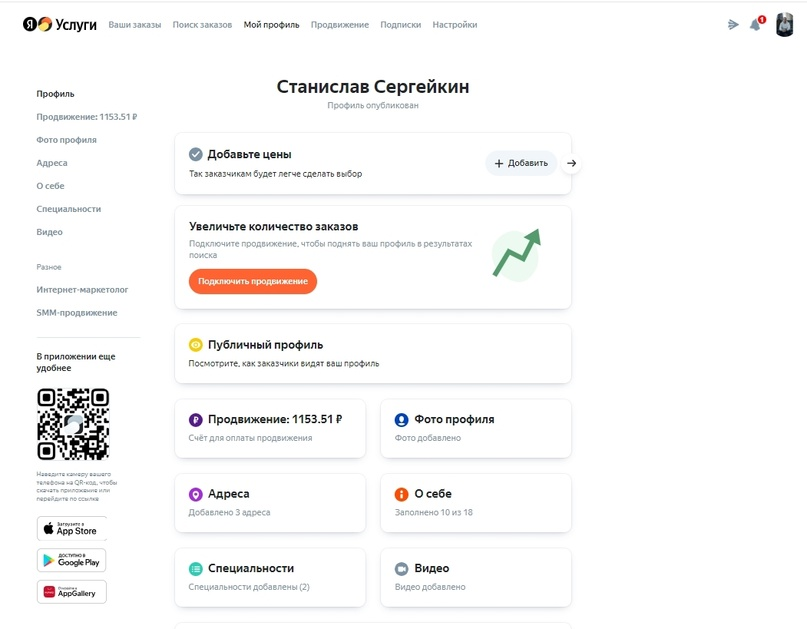
Task: Click the App Store download badge
Action: tap(73, 528)
